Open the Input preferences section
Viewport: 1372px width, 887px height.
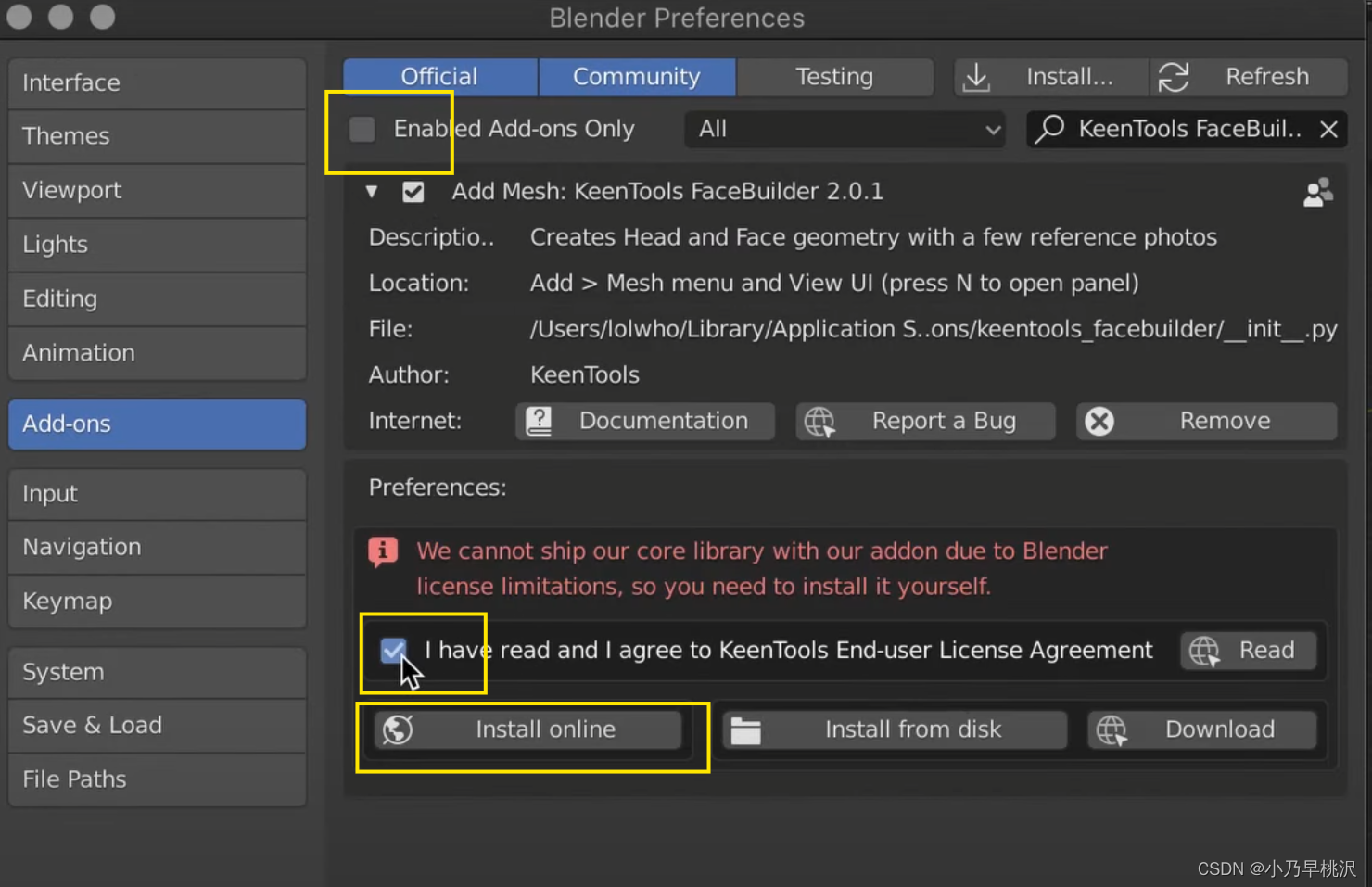coord(158,494)
